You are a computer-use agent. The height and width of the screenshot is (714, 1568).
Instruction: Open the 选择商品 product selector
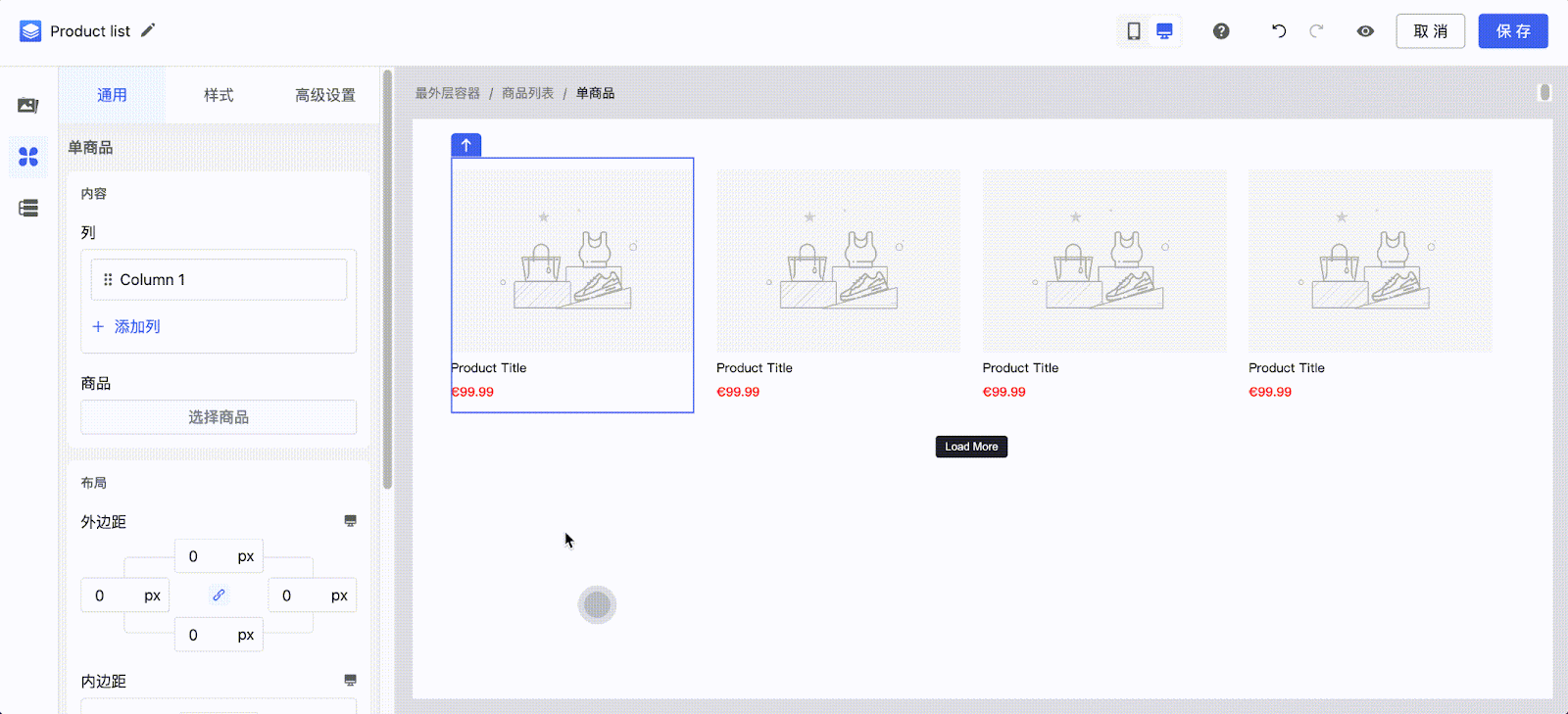(x=219, y=417)
